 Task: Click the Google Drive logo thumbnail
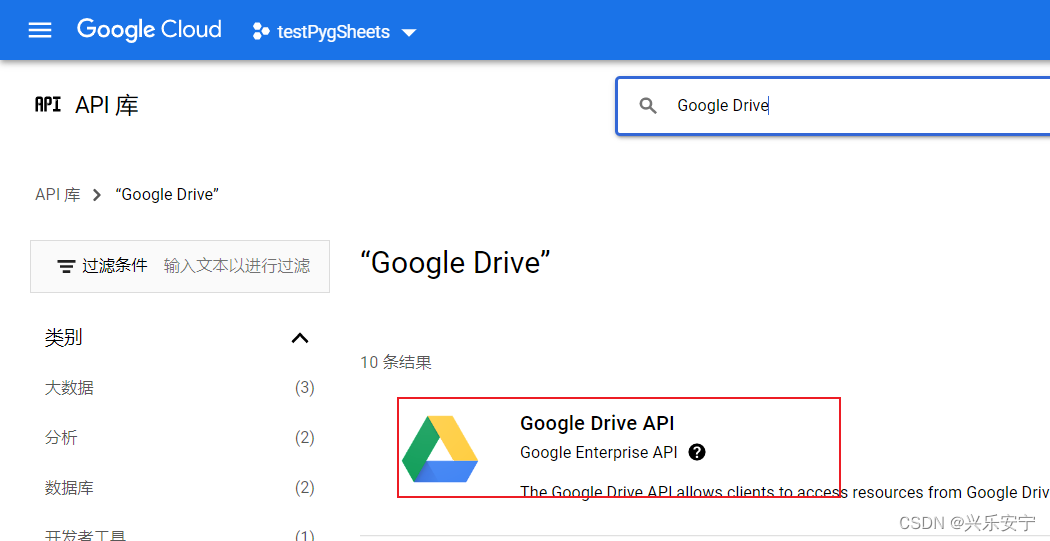click(x=440, y=449)
